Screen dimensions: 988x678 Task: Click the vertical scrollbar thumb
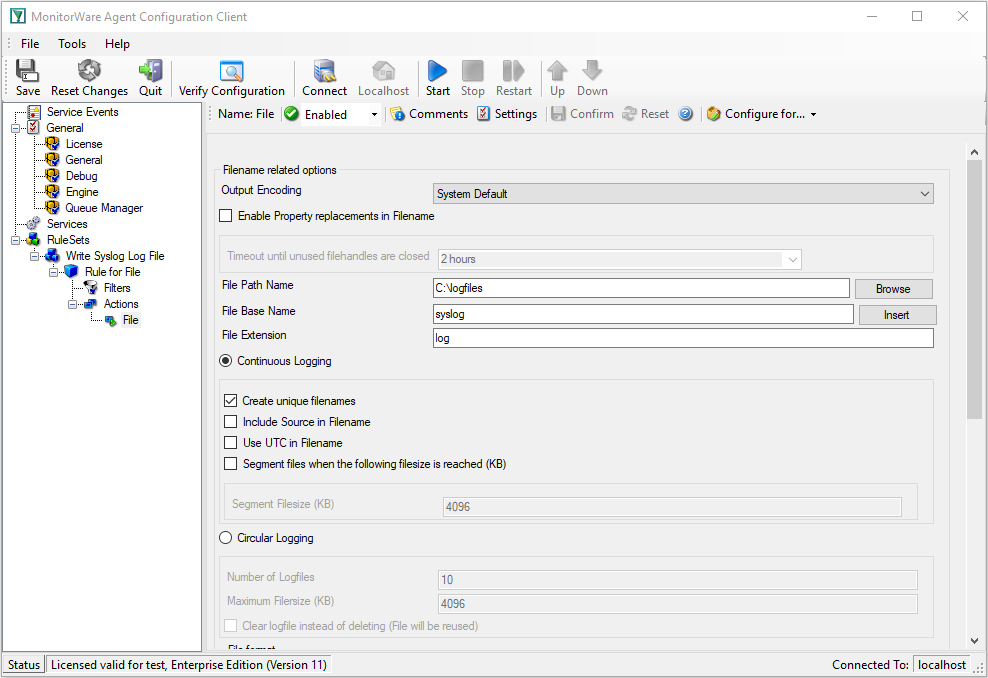[x=974, y=290]
